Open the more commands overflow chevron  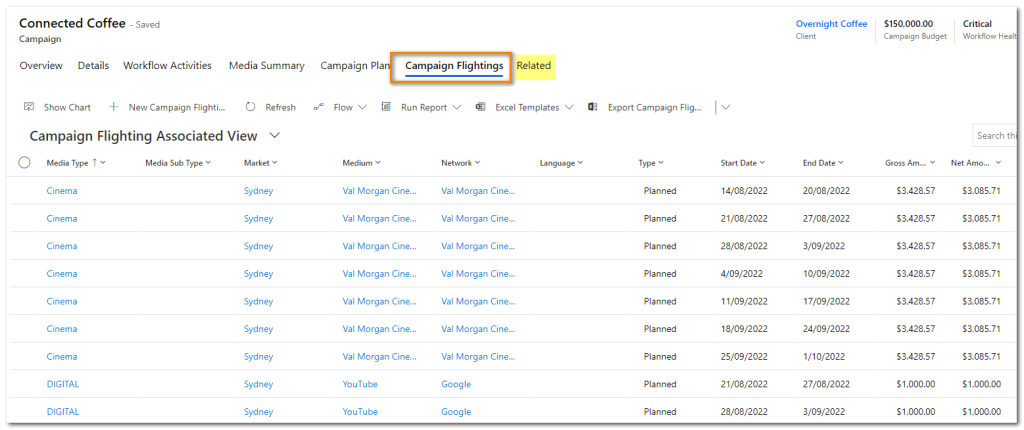pos(726,107)
